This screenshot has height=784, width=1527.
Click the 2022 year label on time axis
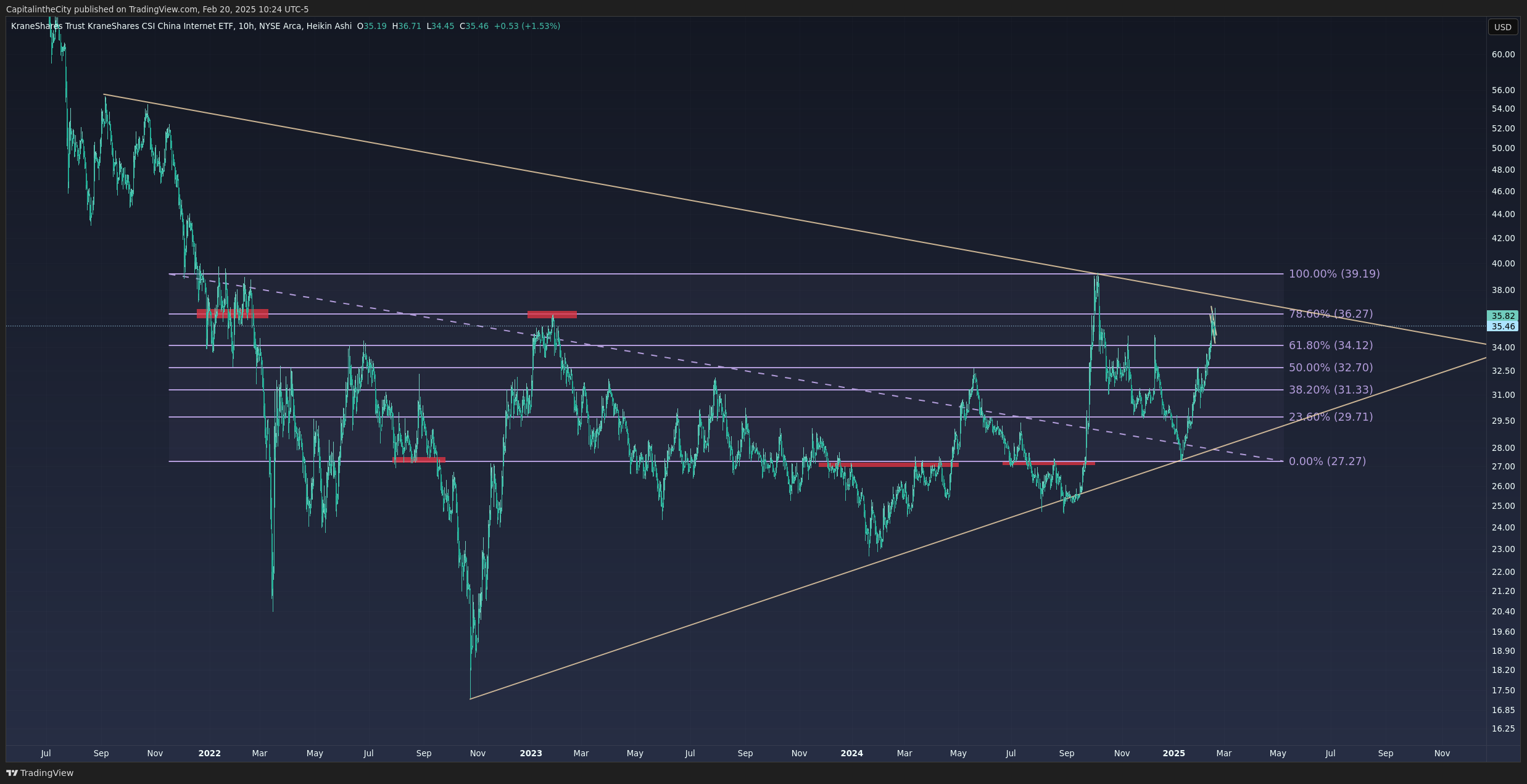click(210, 753)
